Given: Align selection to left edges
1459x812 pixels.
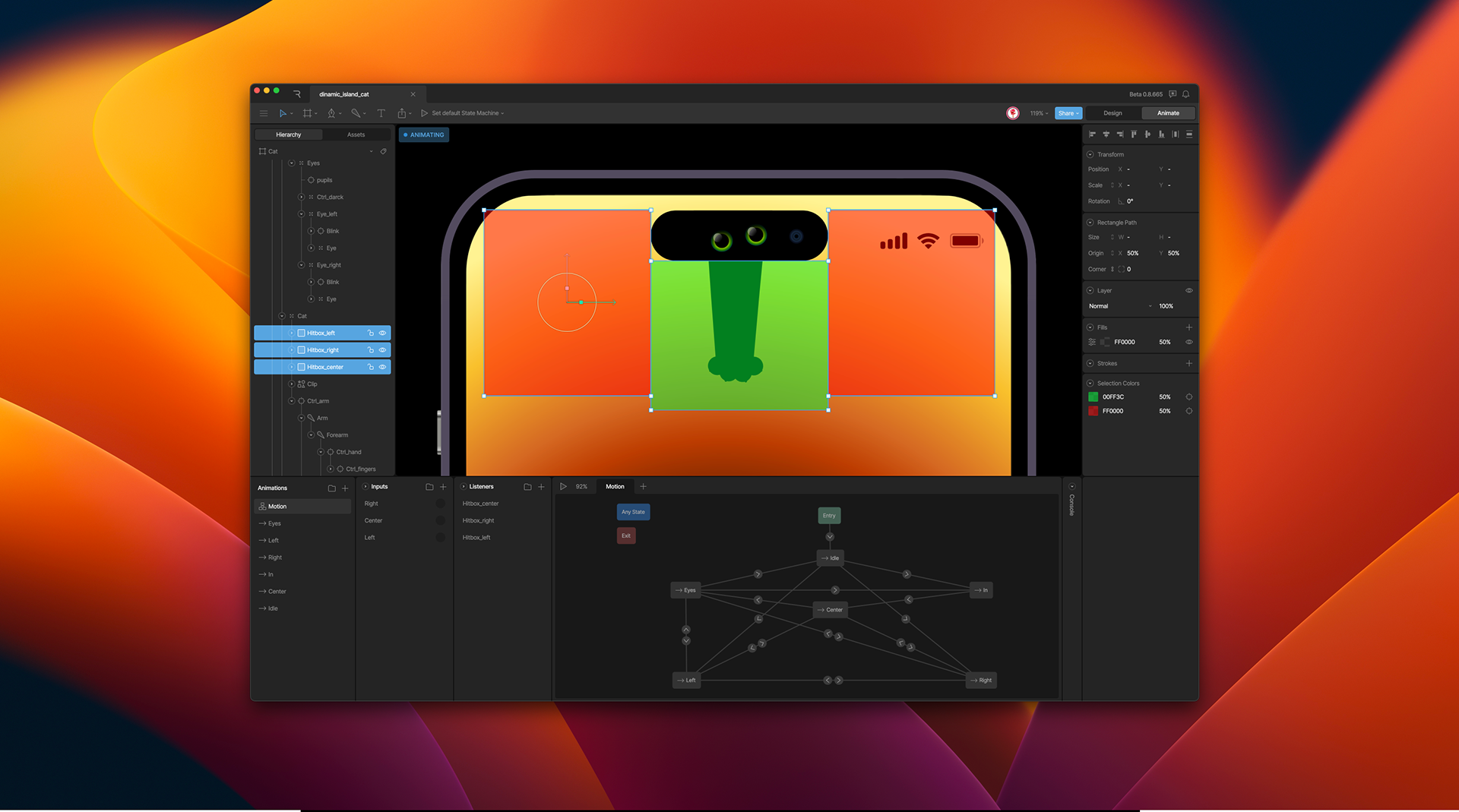Looking at the screenshot, I should click(x=1092, y=134).
